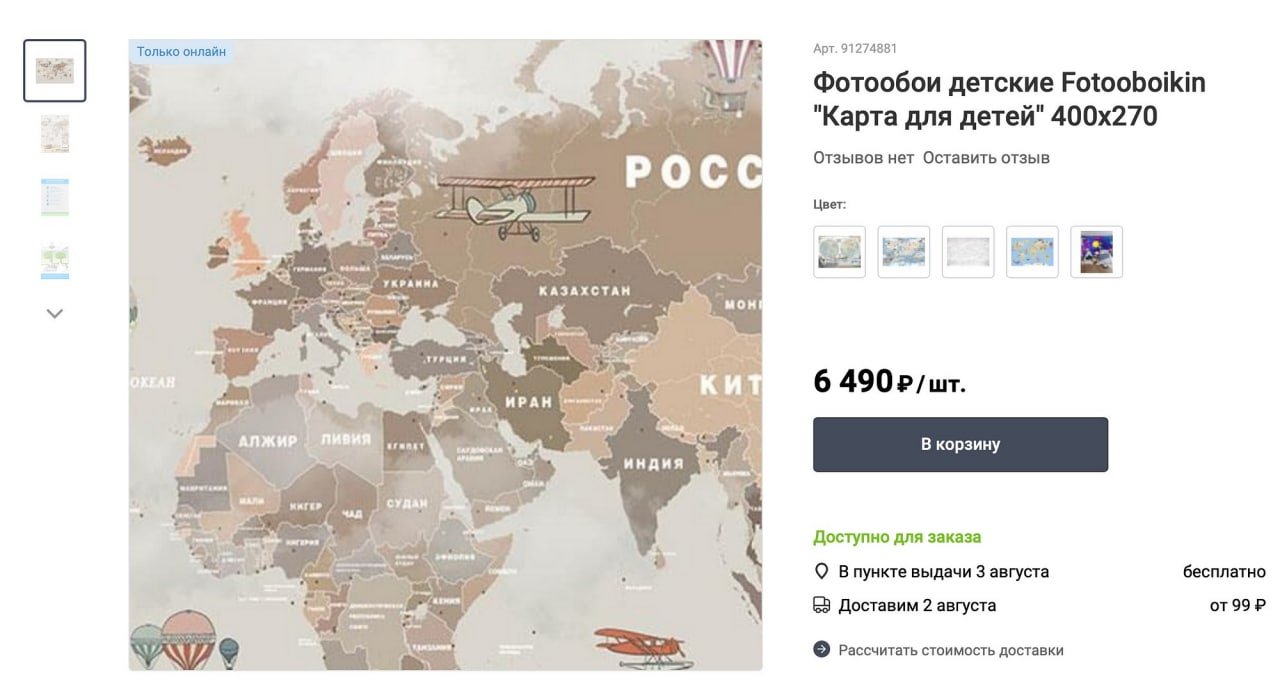Click the arrow icon beside shipping cost calculator
This screenshot has width=1280, height=686.
pyautogui.click(x=822, y=650)
